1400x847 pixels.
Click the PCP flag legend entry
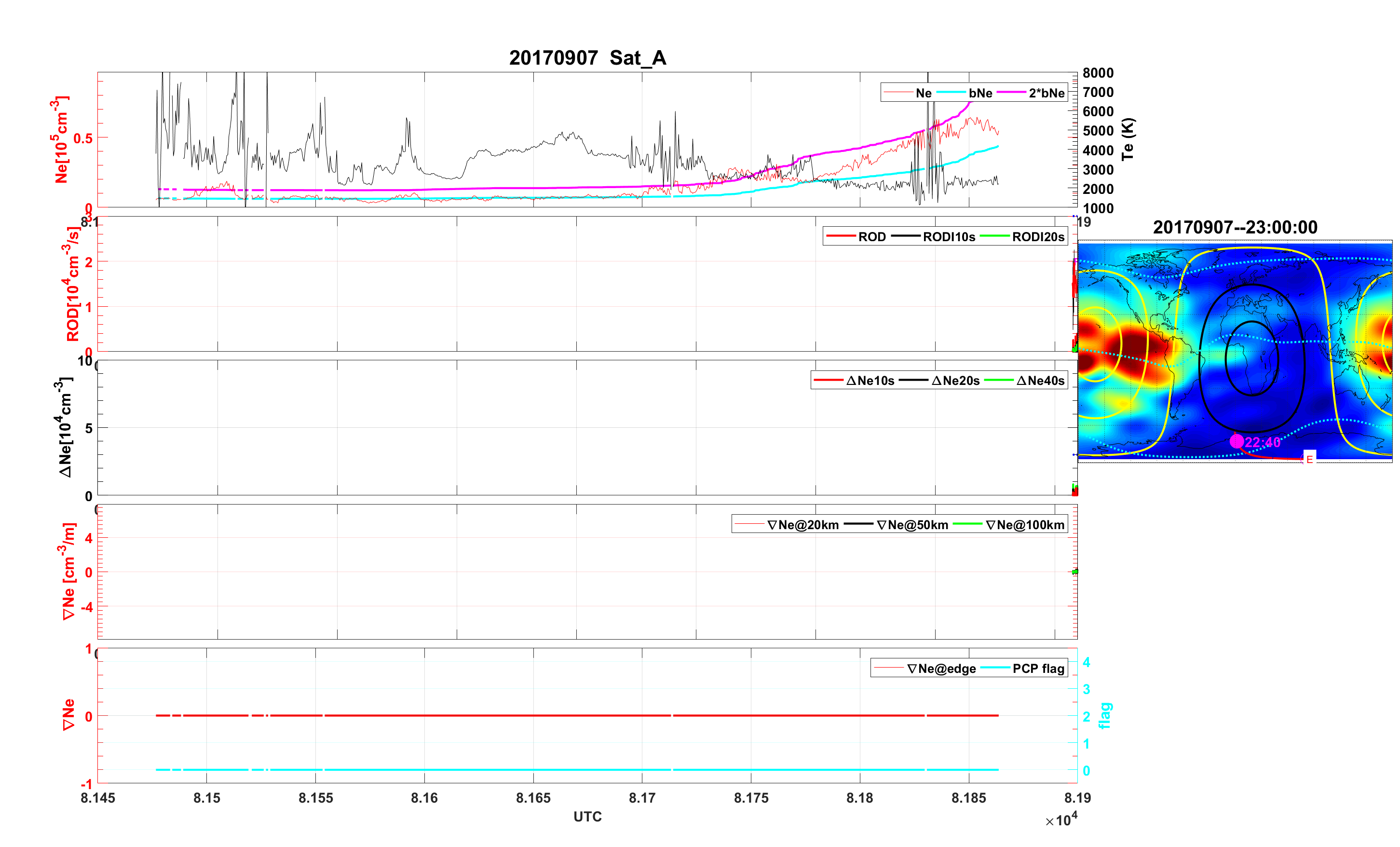[x=1038, y=669]
